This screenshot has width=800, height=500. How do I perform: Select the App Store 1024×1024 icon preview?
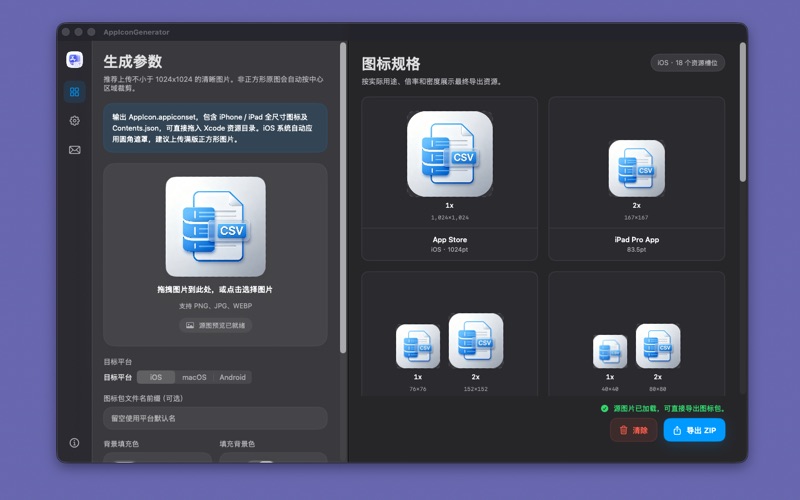tap(449, 154)
